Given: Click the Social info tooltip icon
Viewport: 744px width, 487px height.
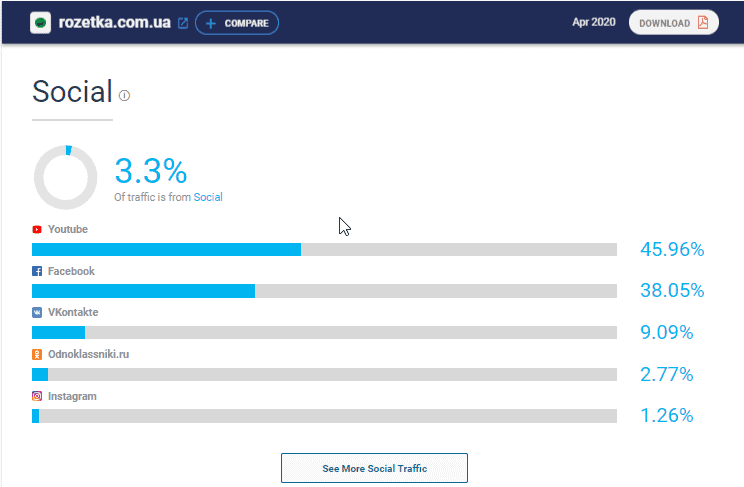Looking at the screenshot, I should click(x=125, y=96).
